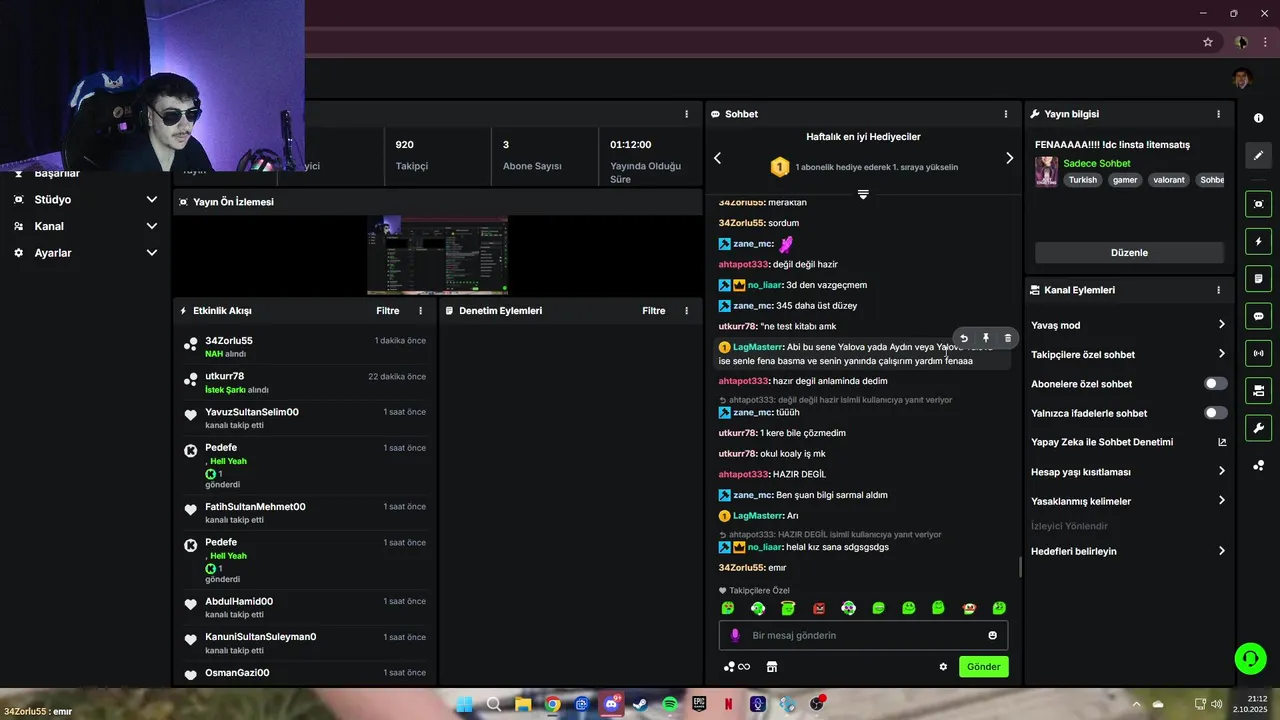Open AI chat moderation external link icon

point(1222,442)
